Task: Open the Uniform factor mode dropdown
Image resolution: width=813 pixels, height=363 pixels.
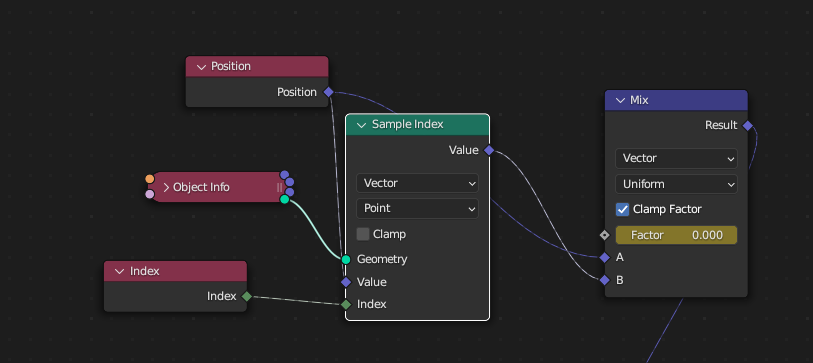Action: [676, 184]
